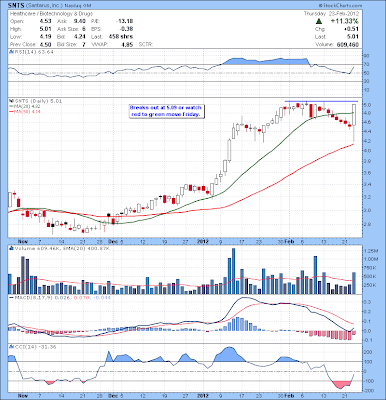This screenshot has height=400, width=386.
Task: Click the SNTS ticker symbol in header
Action: click(x=16, y=6)
